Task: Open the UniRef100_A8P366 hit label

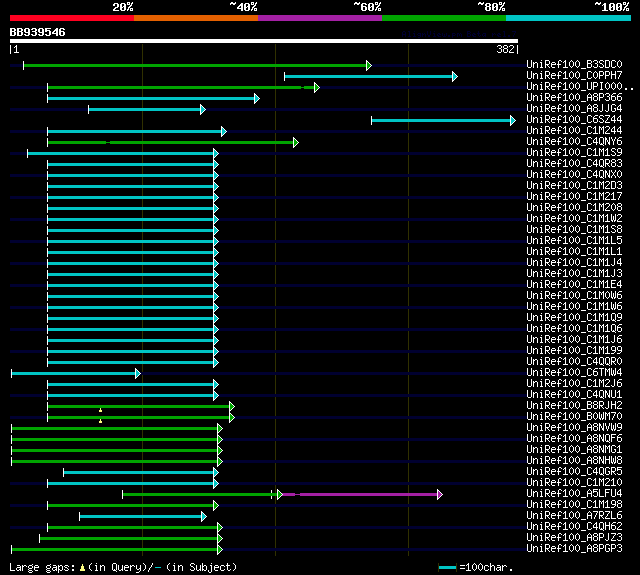Action: click(574, 98)
